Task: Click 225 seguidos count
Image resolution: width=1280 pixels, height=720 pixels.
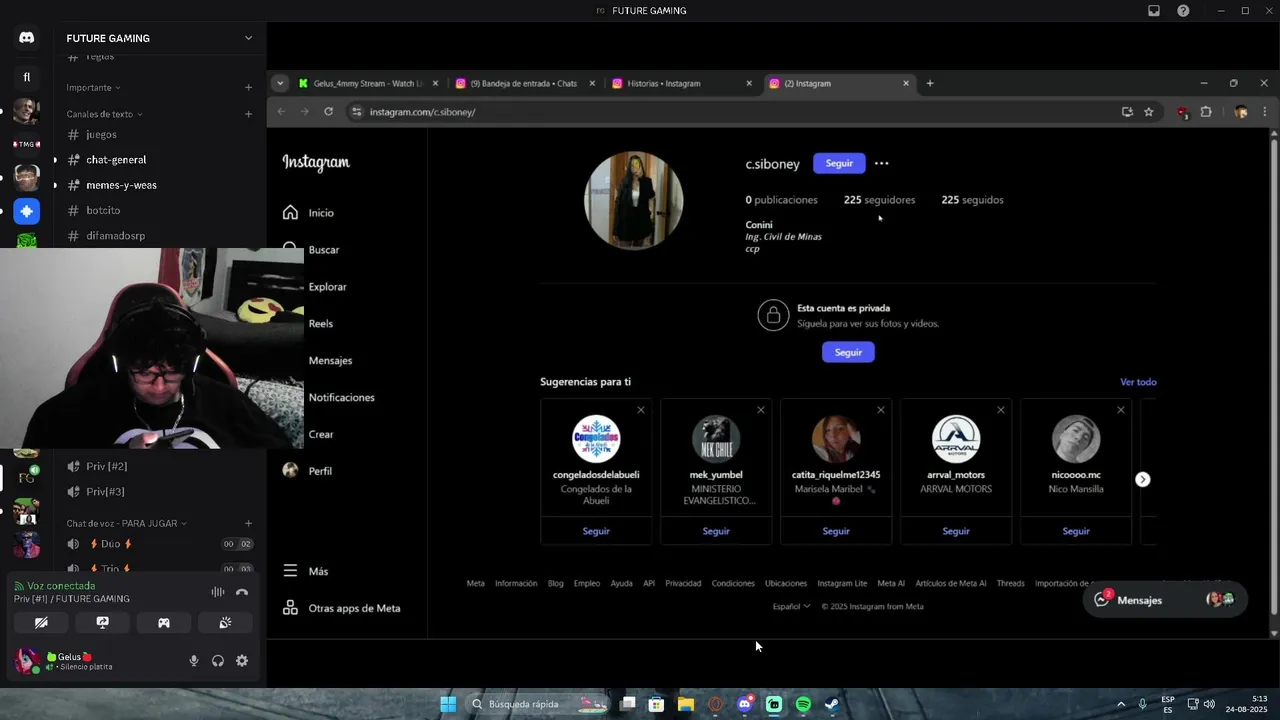Action: (x=972, y=200)
